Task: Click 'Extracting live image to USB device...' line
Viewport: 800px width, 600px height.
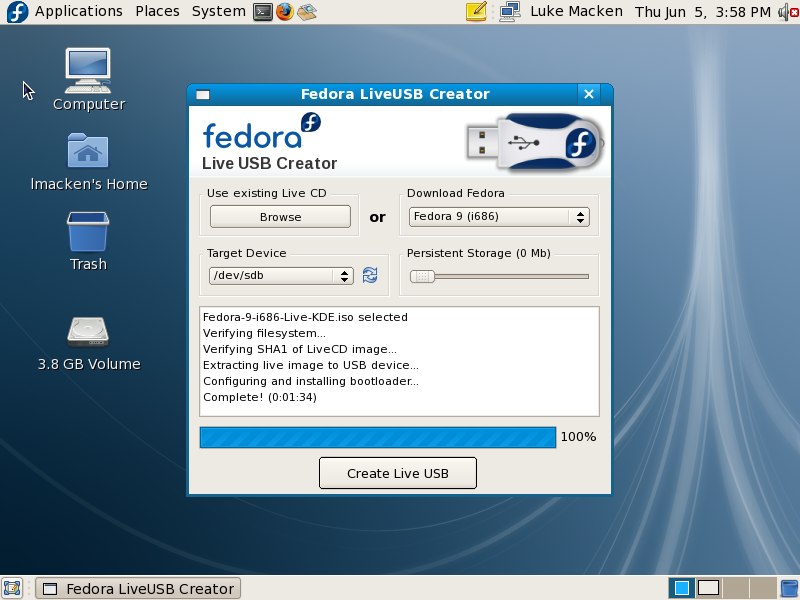Action: [x=311, y=365]
